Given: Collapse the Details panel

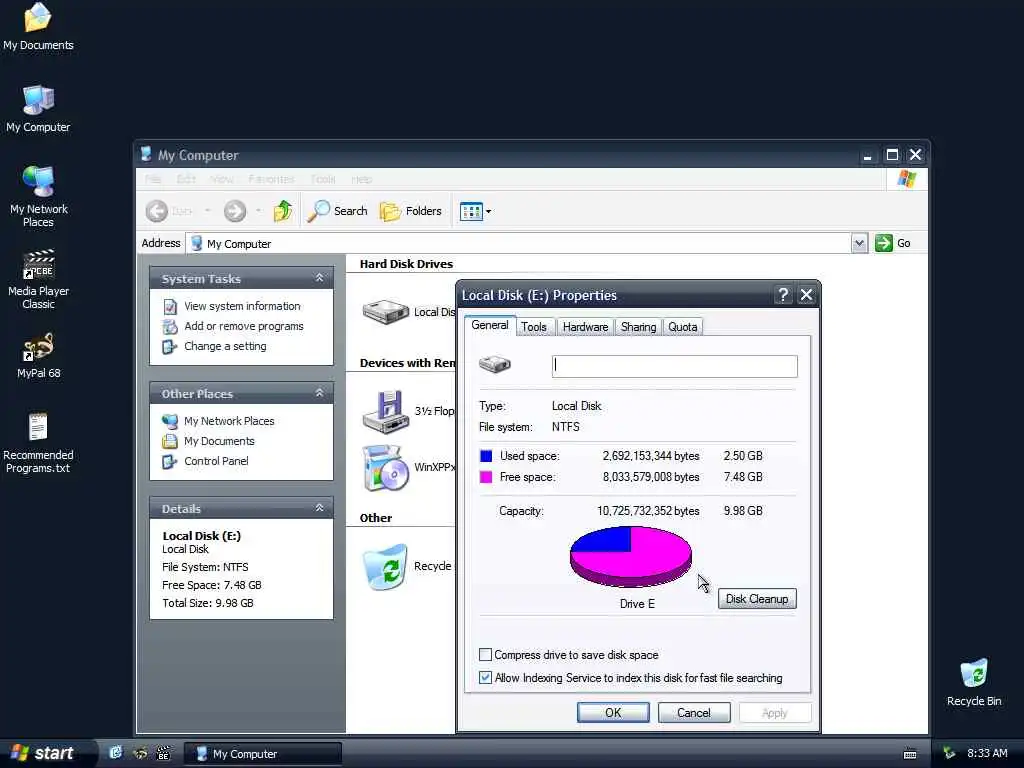Looking at the screenshot, I should point(319,508).
